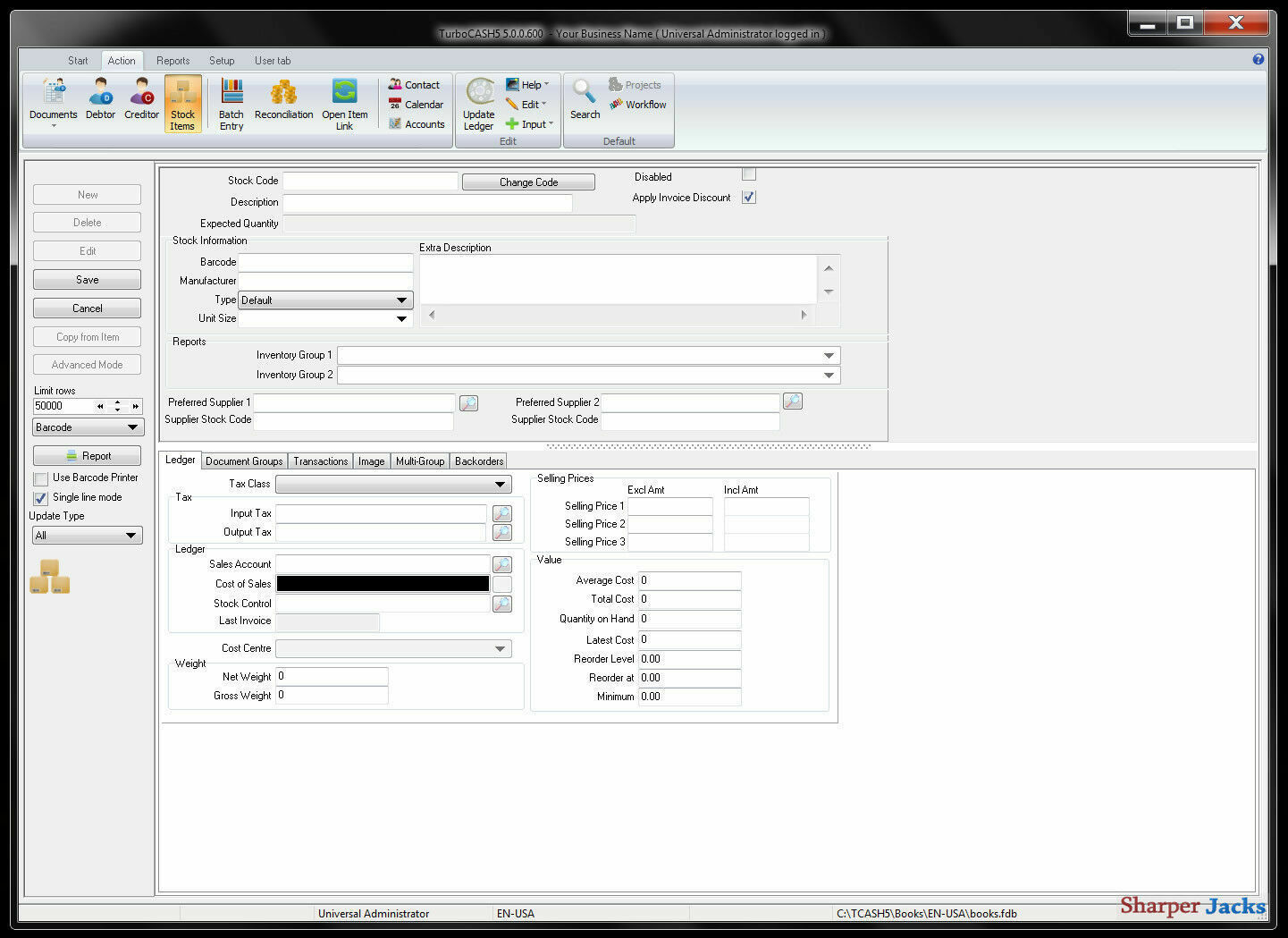
Task: Switch to the Start ribbon tab
Action: [x=78, y=61]
